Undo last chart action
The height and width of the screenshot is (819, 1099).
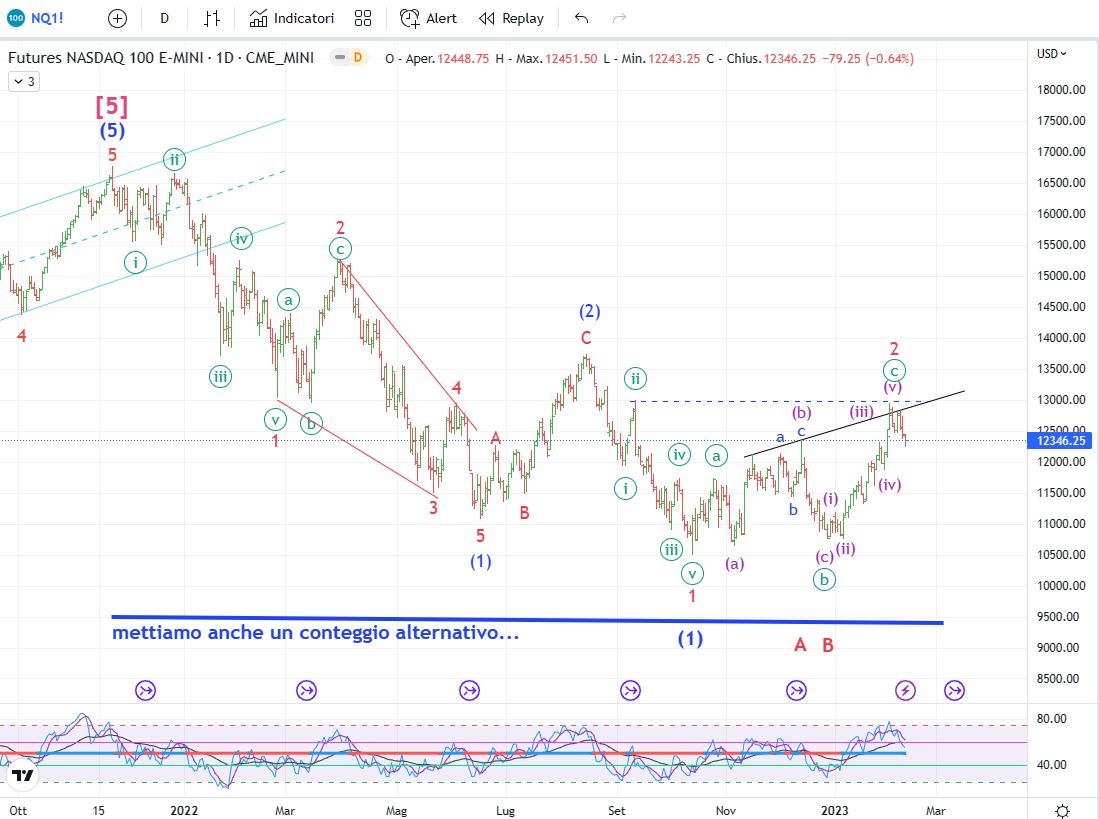(581, 18)
